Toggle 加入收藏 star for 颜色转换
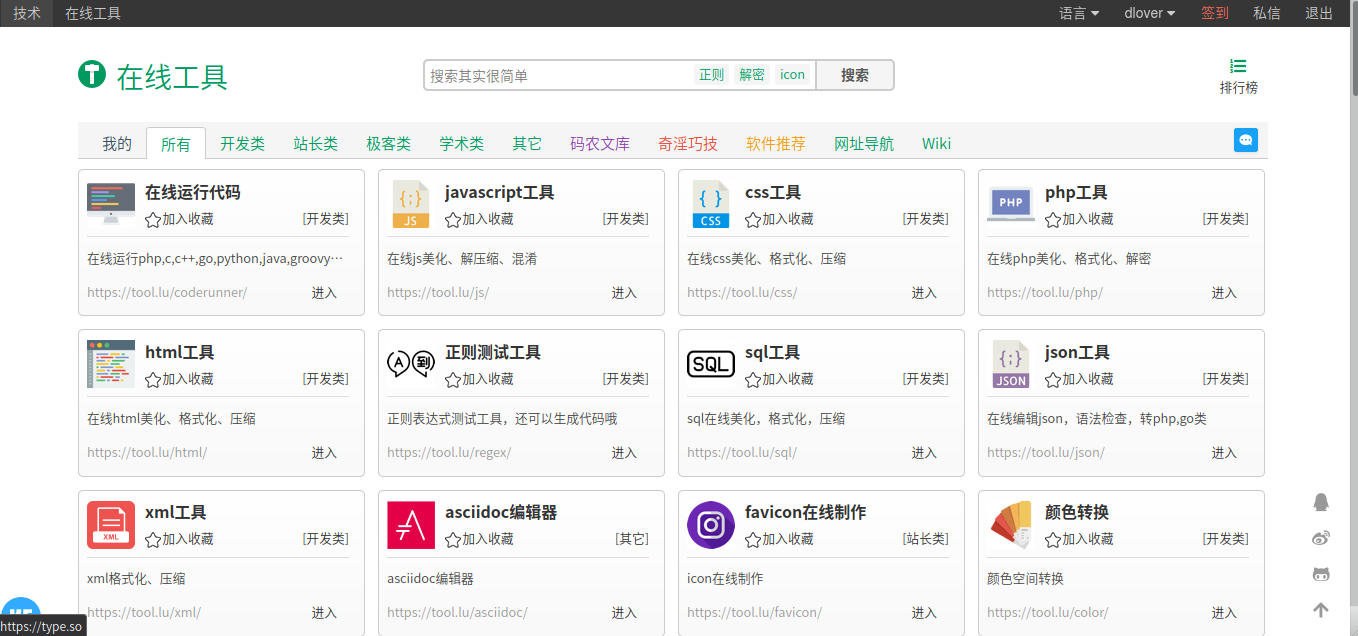 (1053, 539)
